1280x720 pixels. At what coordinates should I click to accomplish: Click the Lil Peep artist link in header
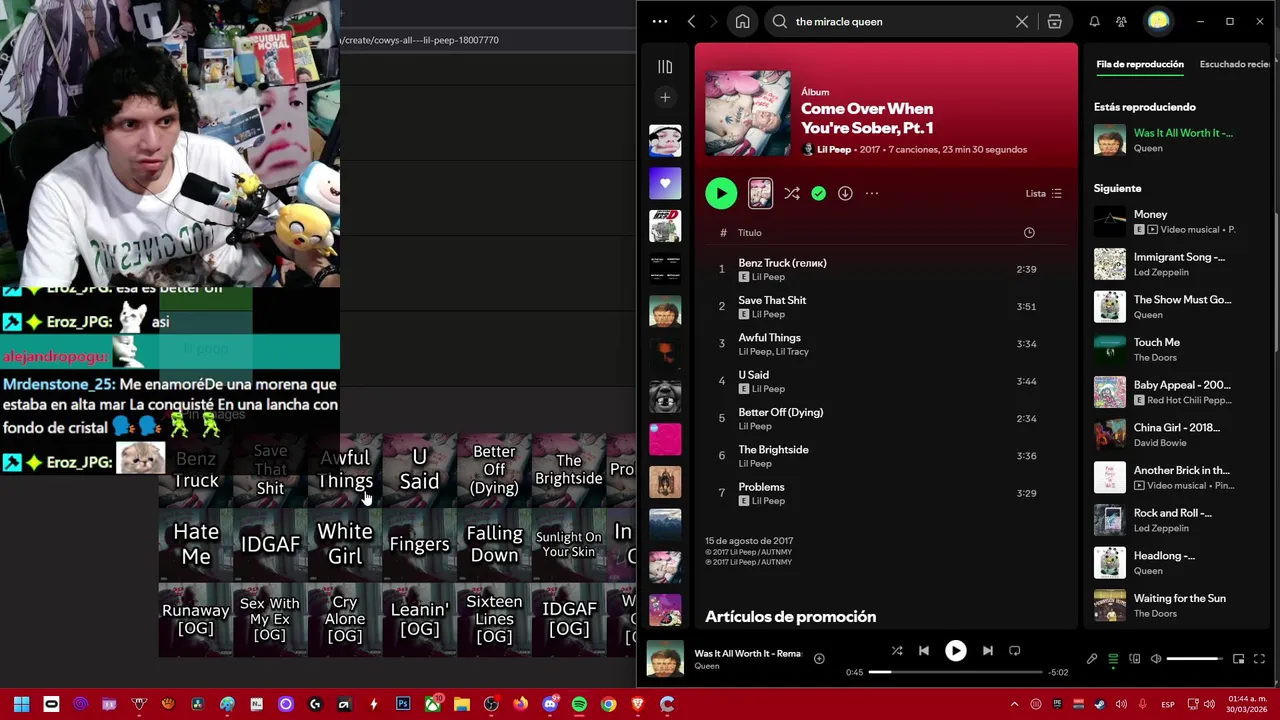coord(834,149)
